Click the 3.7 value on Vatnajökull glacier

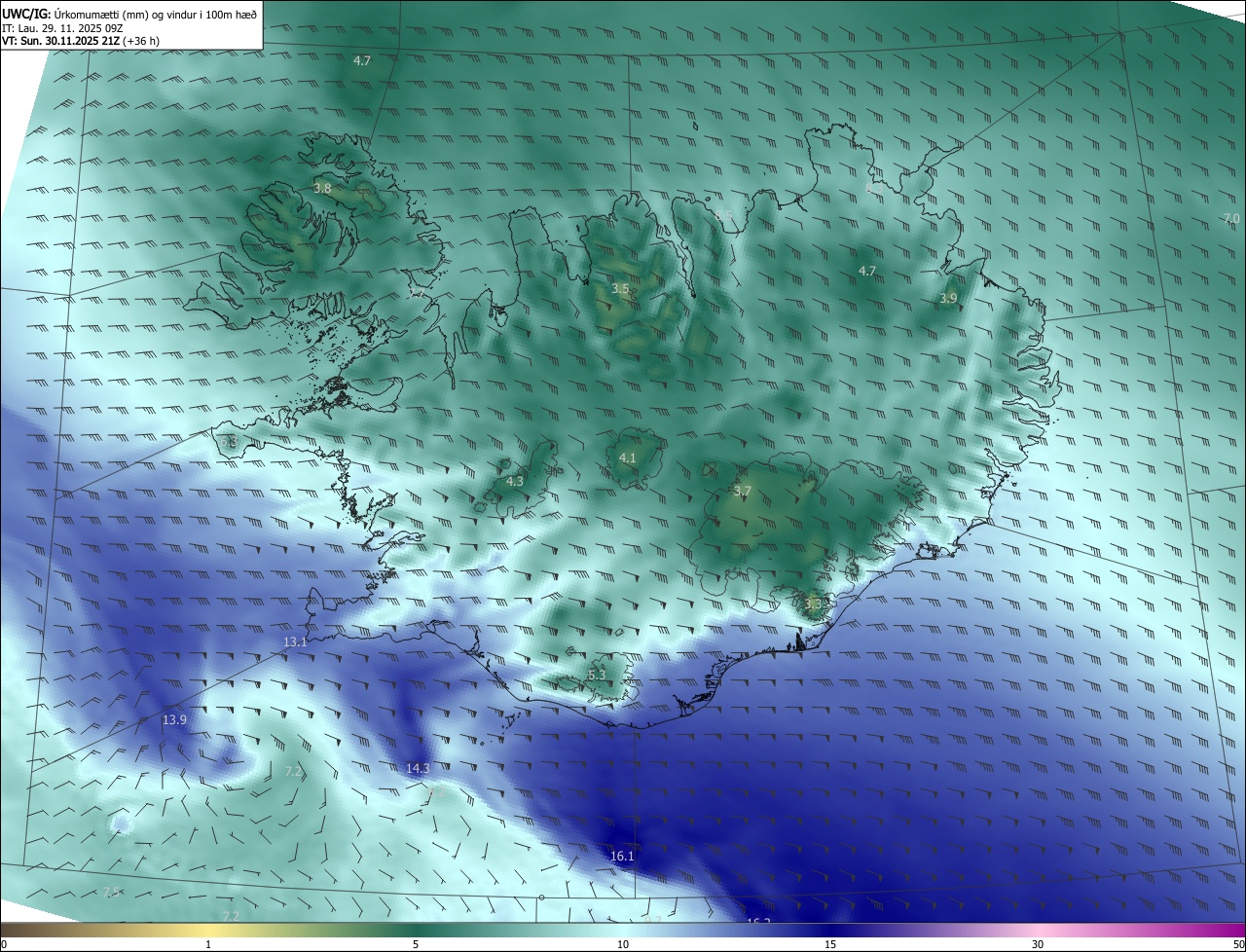pyautogui.click(x=742, y=492)
